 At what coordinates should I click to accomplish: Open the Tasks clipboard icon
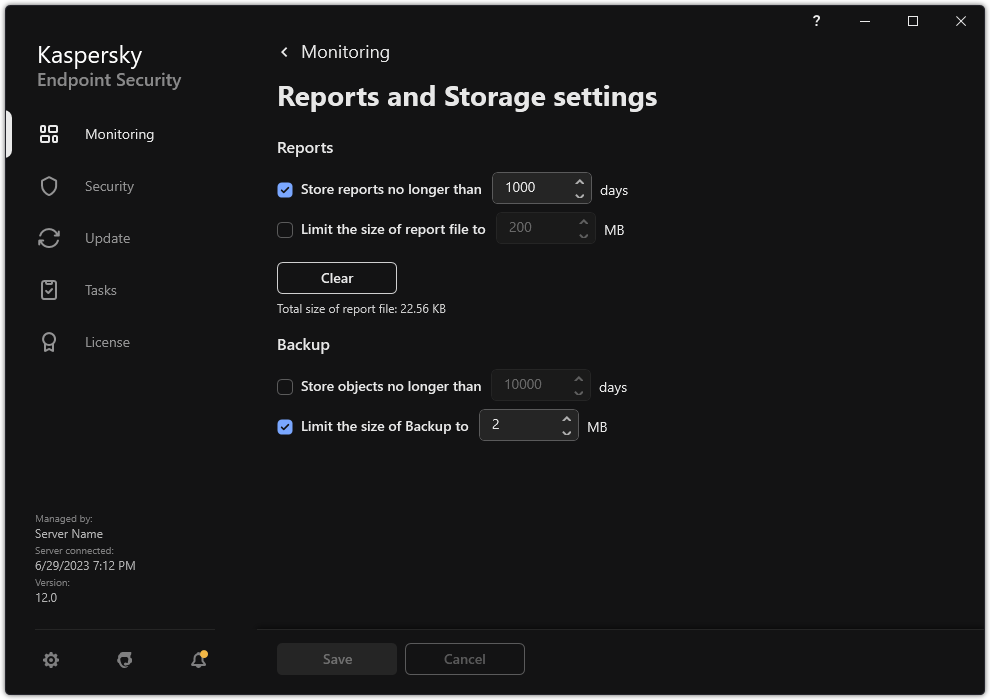pos(48,289)
